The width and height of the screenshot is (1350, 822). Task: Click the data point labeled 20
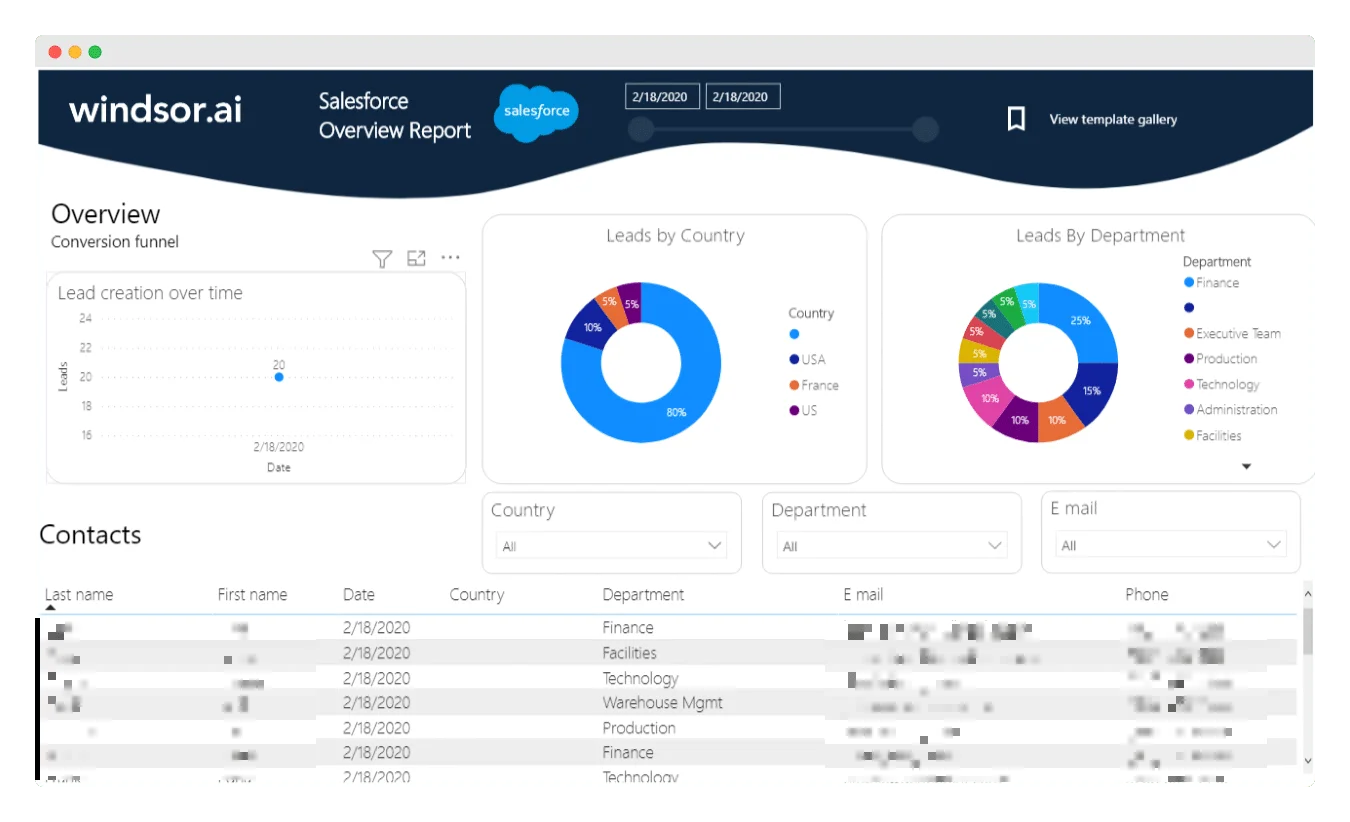click(x=279, y=377)
